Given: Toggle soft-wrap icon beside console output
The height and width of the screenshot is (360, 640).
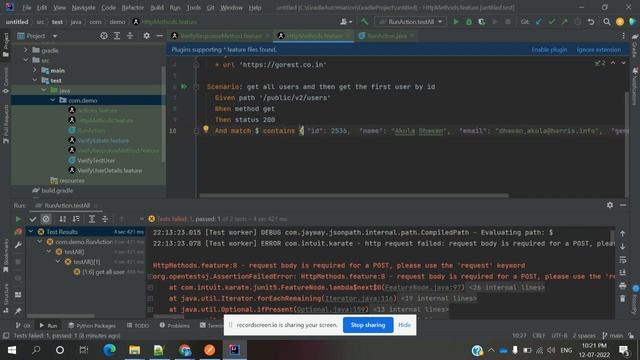Looking at the screenshot, I should (x=622, y=260).
